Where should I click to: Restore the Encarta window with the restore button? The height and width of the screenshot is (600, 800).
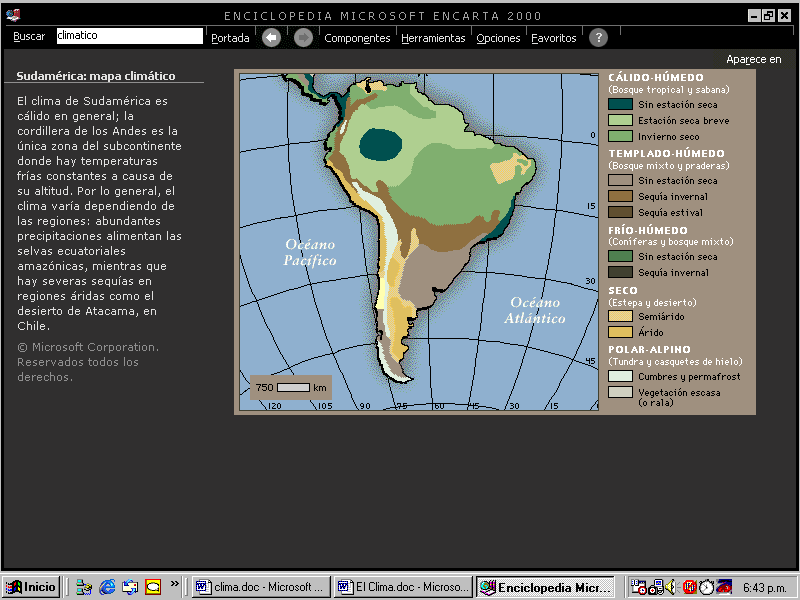[x=769, y=16]
